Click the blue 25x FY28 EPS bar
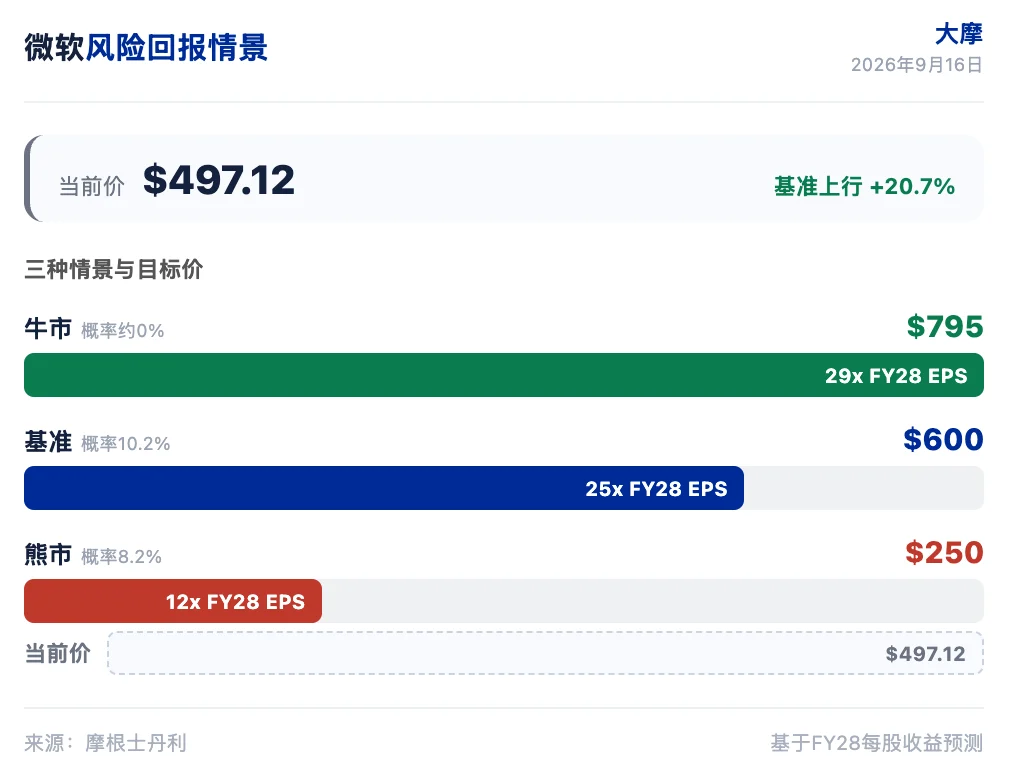 coord(384,488)
